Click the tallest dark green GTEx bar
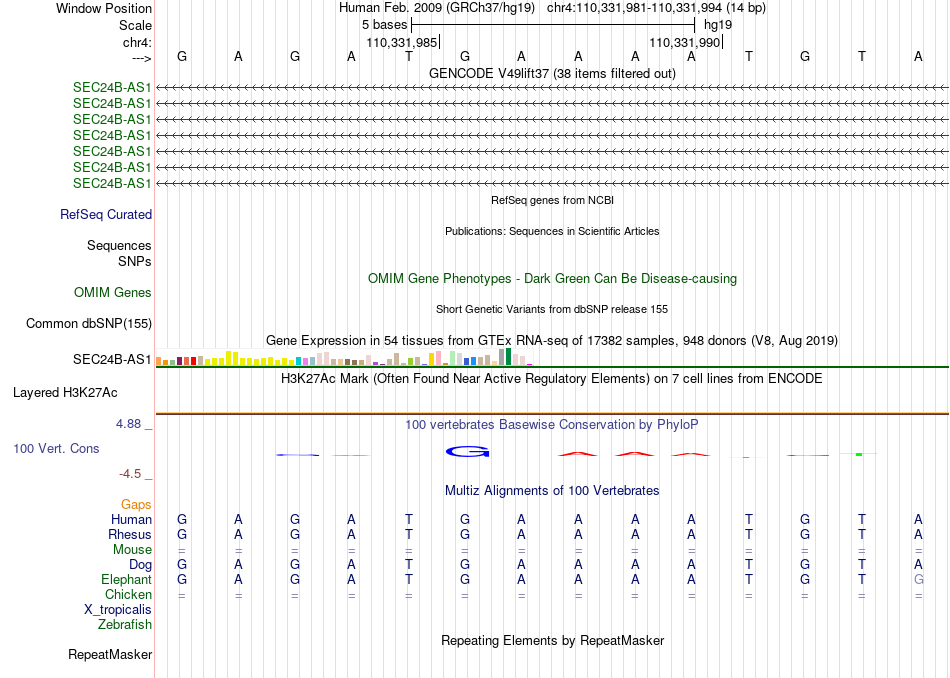Image resolution: width=950 pixels, height=678 pixels. (508, 357)
